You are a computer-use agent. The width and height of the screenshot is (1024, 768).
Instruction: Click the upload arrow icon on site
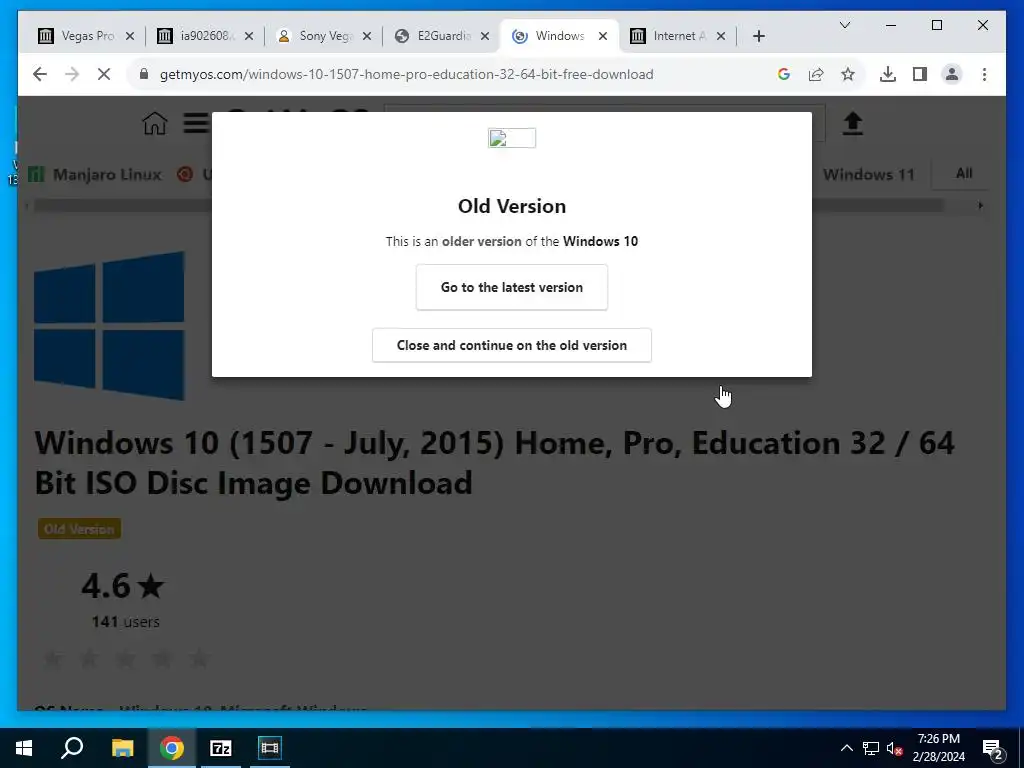[852, 123]
